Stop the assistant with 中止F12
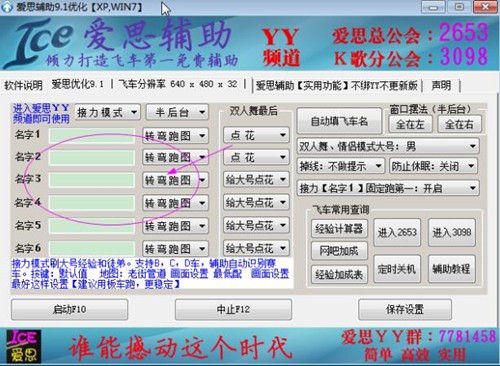This screenshot has width=500, height=366. coord(233,310)
